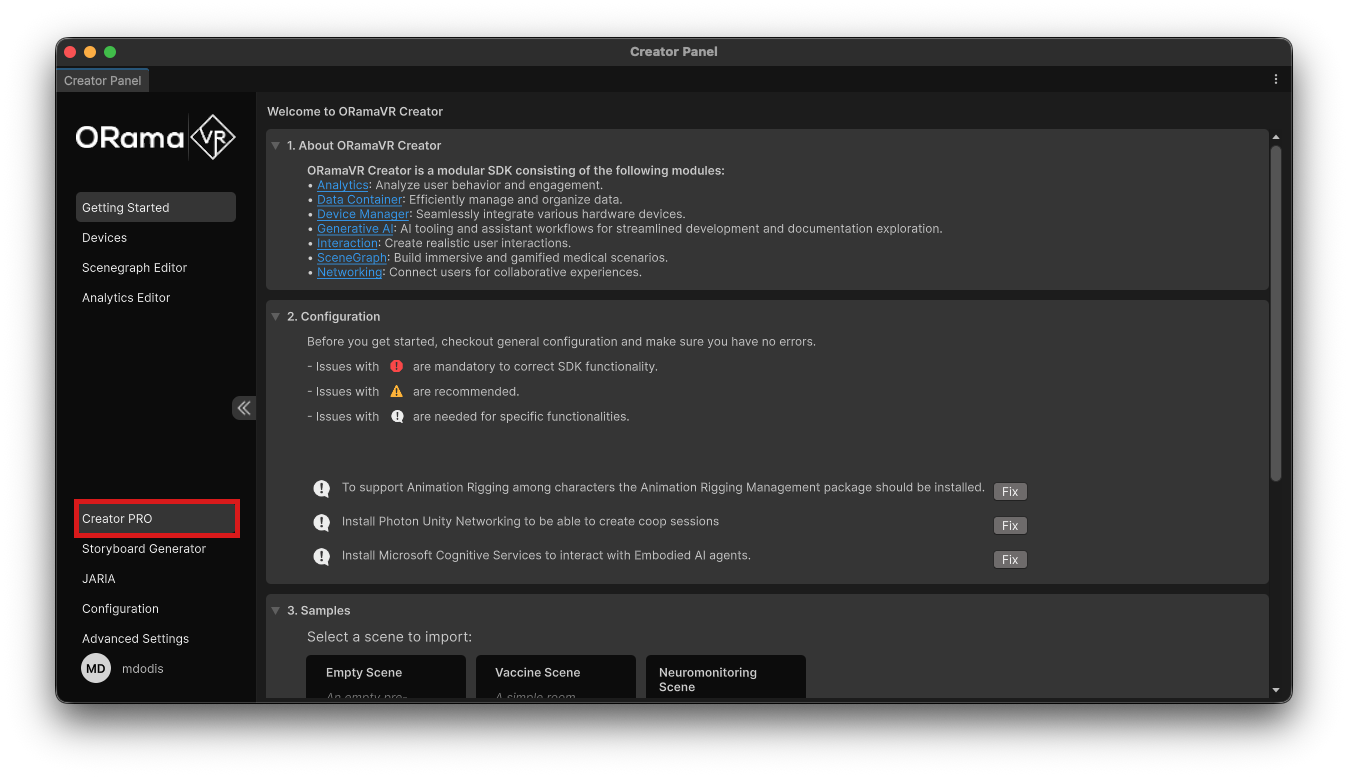Click the alert icon beside Microsoft Cognitive Services
The image size is (1348, 777).
[322, 557]
